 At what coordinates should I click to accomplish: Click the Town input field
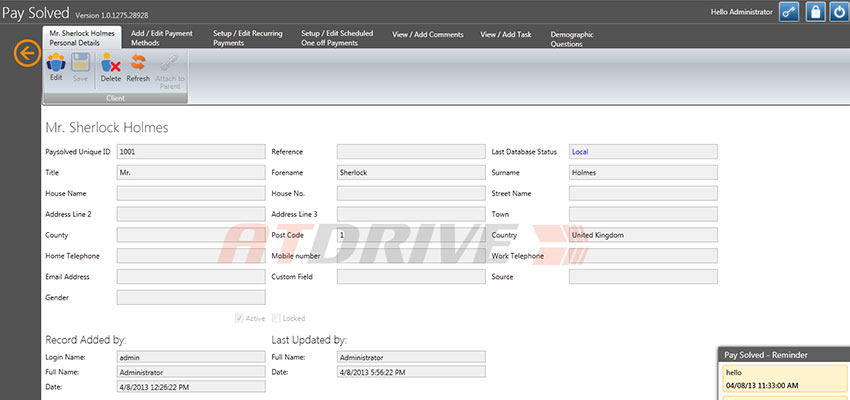[x=643, y=214]
